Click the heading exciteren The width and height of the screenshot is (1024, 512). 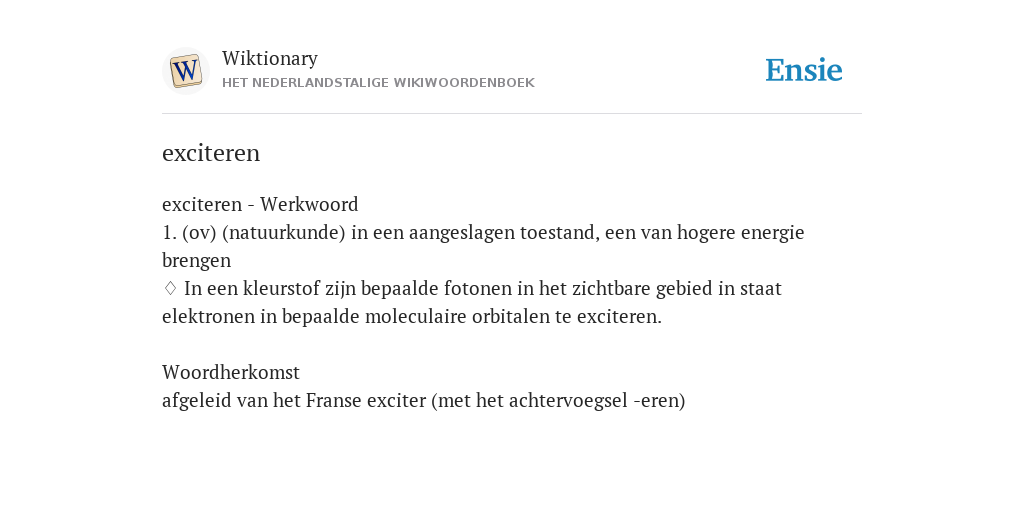[211, 153]
